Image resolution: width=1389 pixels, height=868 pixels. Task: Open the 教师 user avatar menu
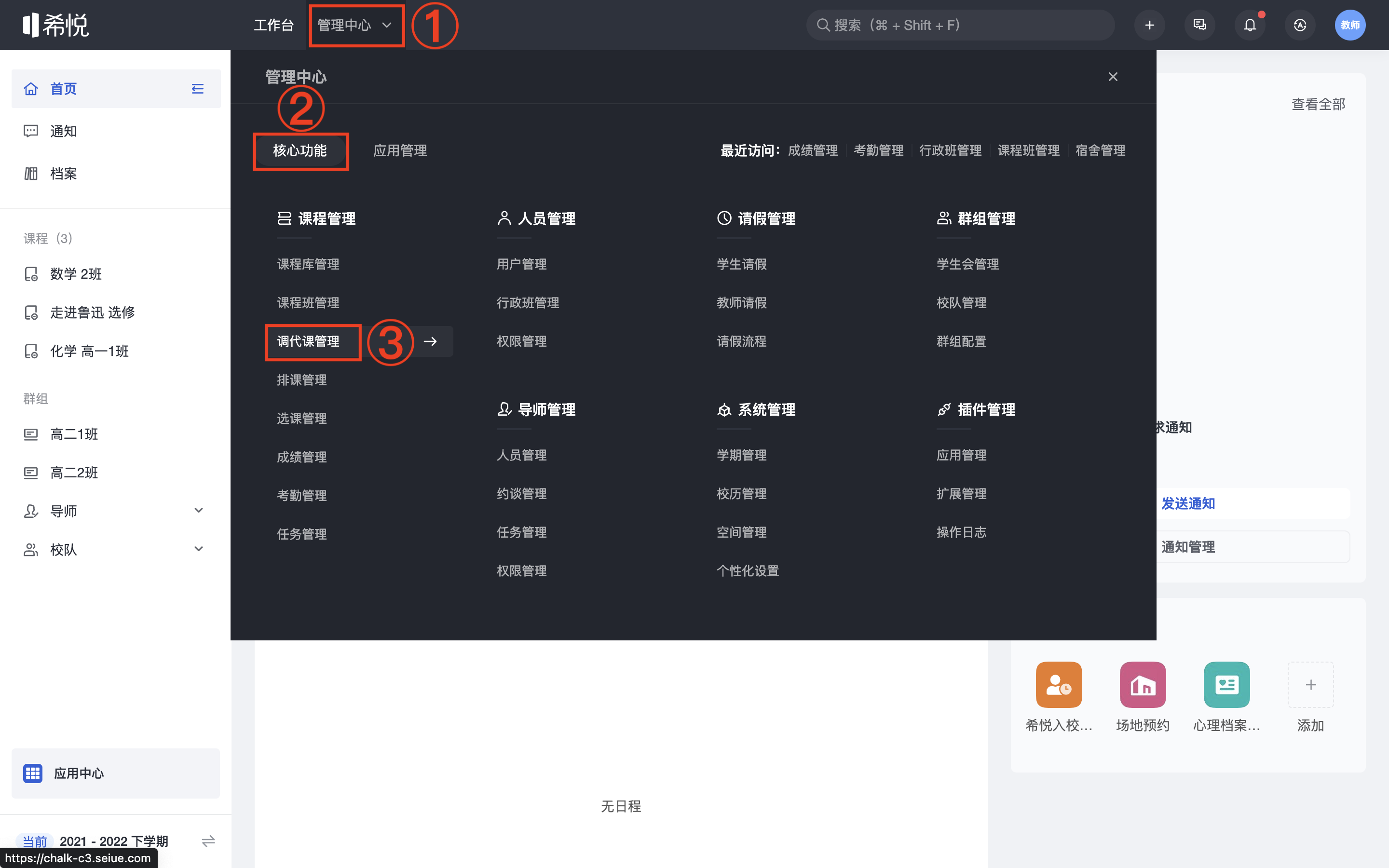pos(1350,25)
